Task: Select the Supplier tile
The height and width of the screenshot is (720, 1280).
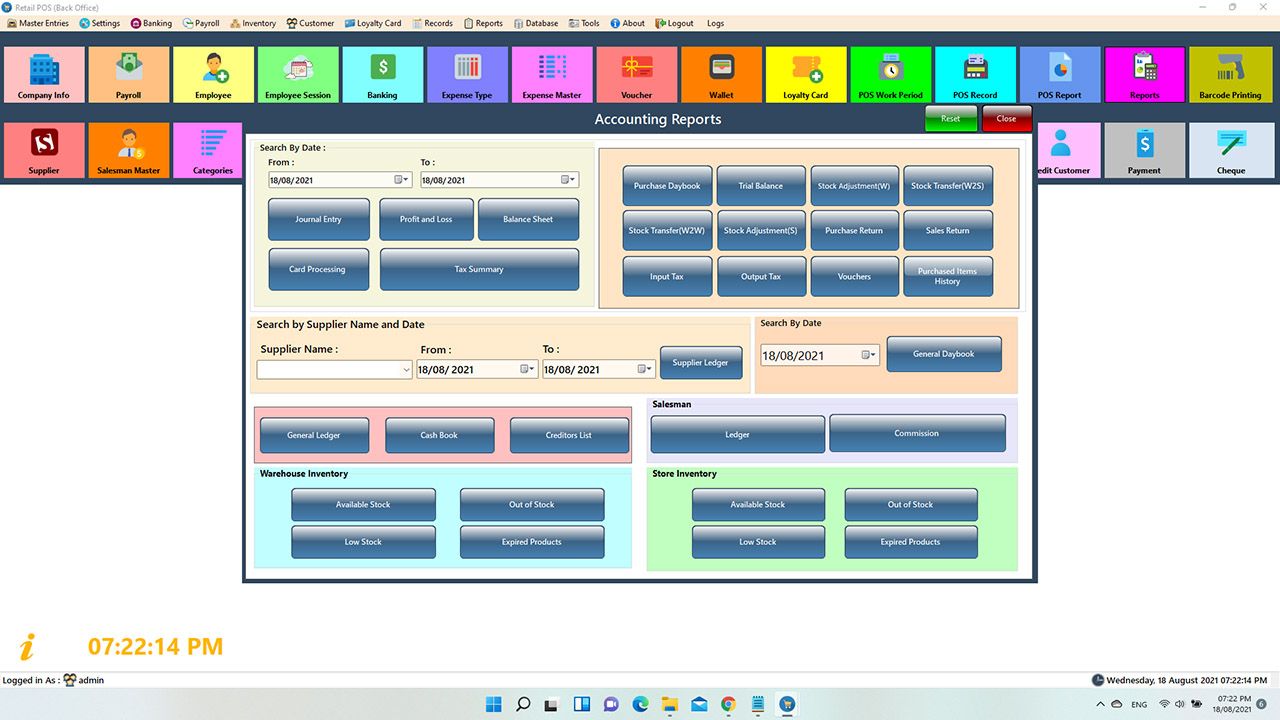Action: [43, 150]
